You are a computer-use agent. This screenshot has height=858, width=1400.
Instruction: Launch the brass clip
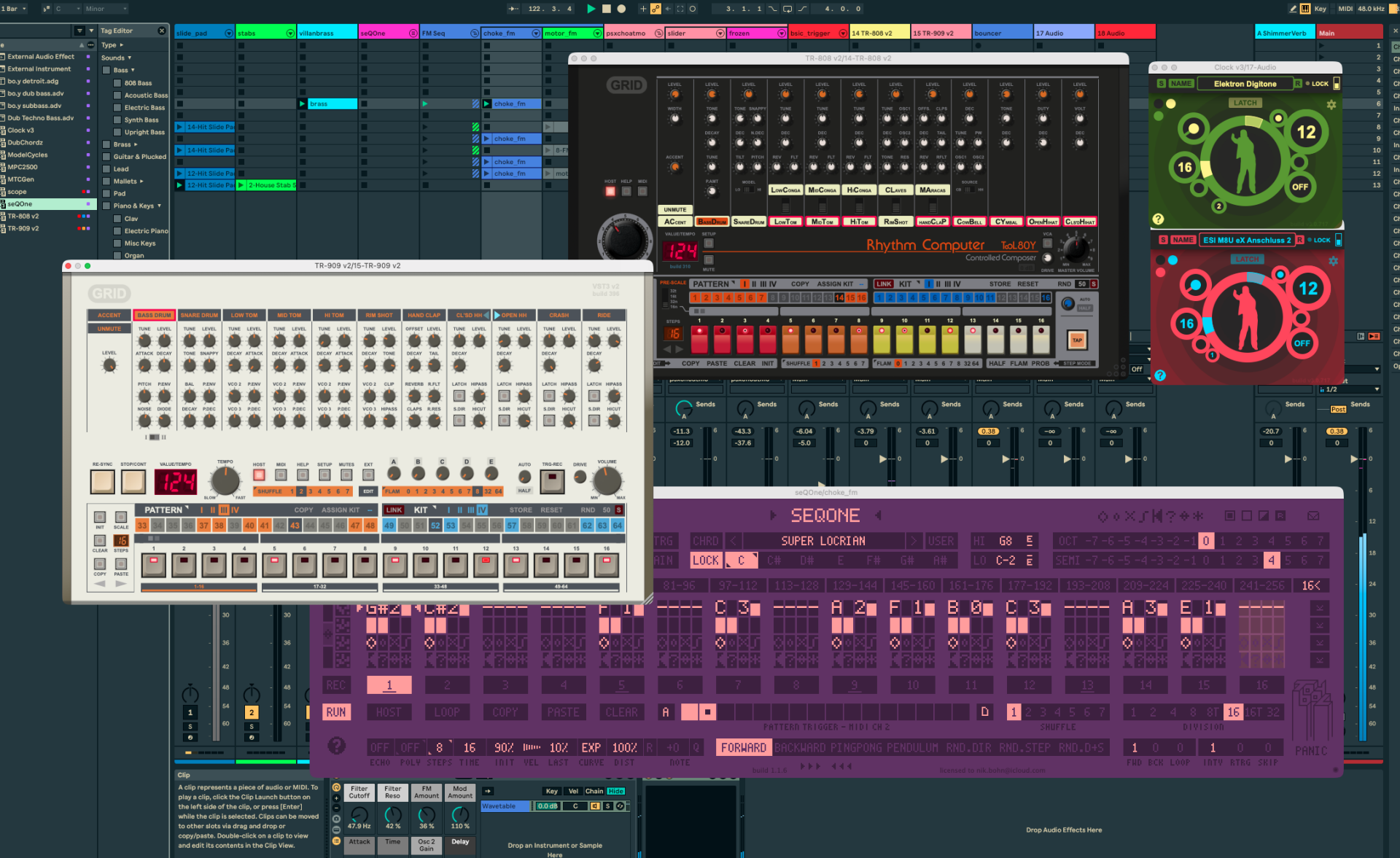click(303, 104)
